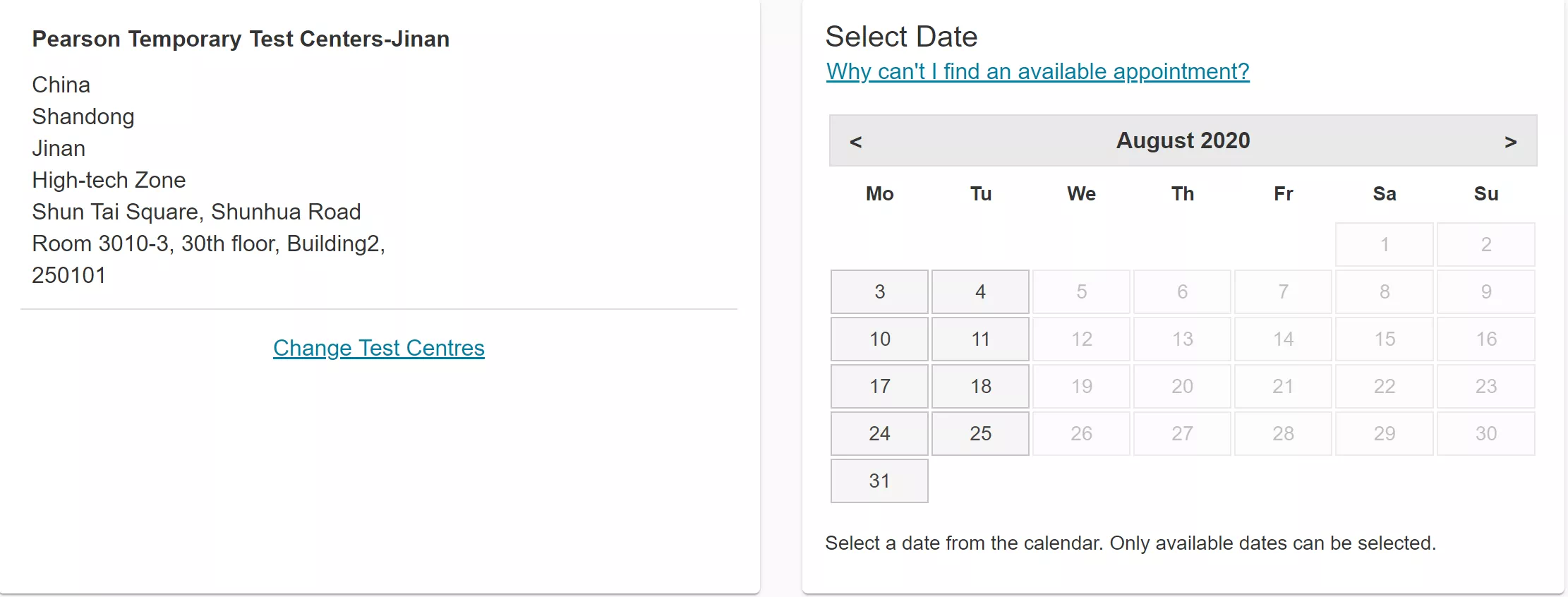
Task: Open the Change Test Centres link
Action: pyautogui.click(x=379, y=348)
